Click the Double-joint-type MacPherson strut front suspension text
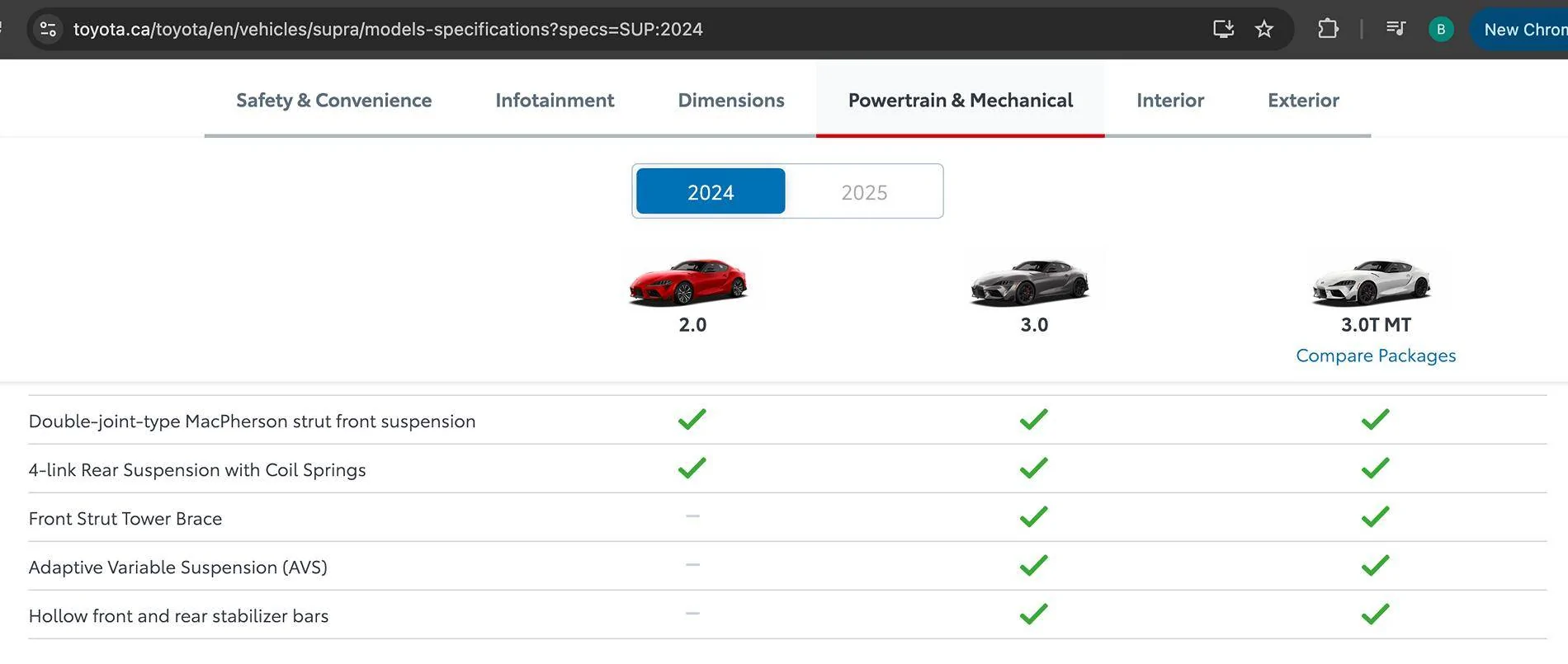The height and width of the screenshot is (664, 1568). point(252,421)
